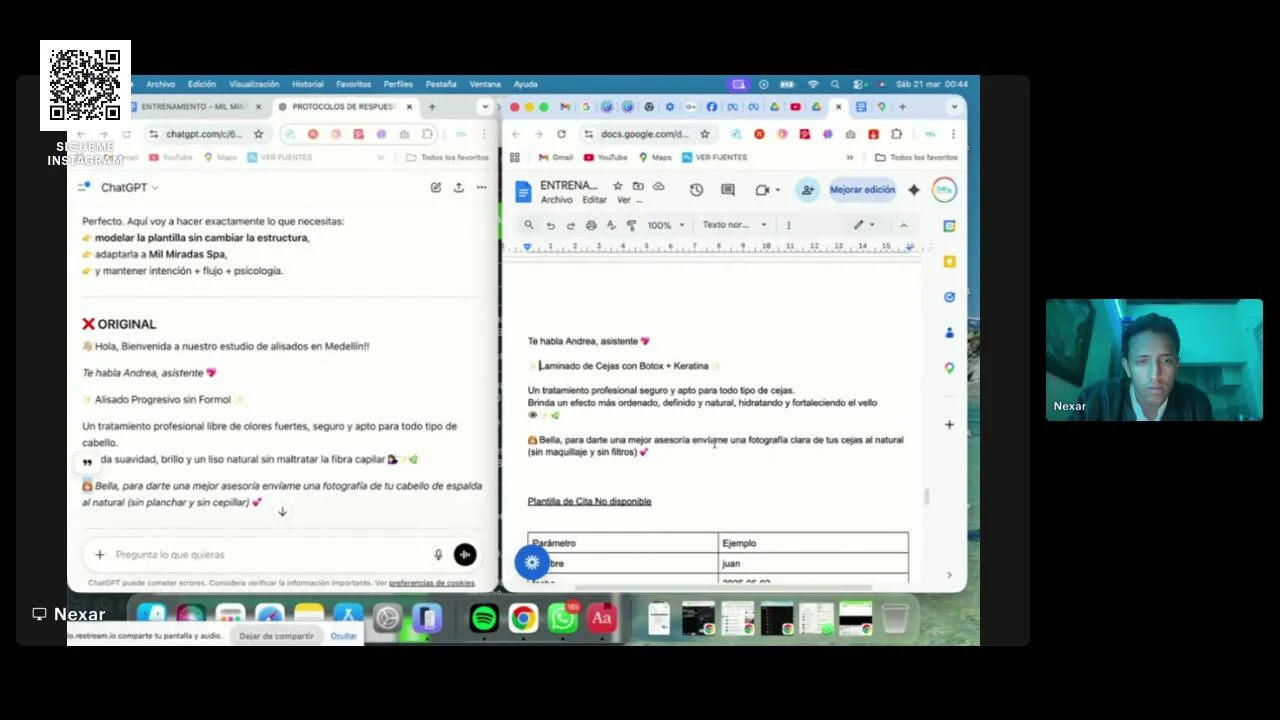Expand the tab list in Docs window
This screenshot has height=720, width=1280.
[954, 106]
